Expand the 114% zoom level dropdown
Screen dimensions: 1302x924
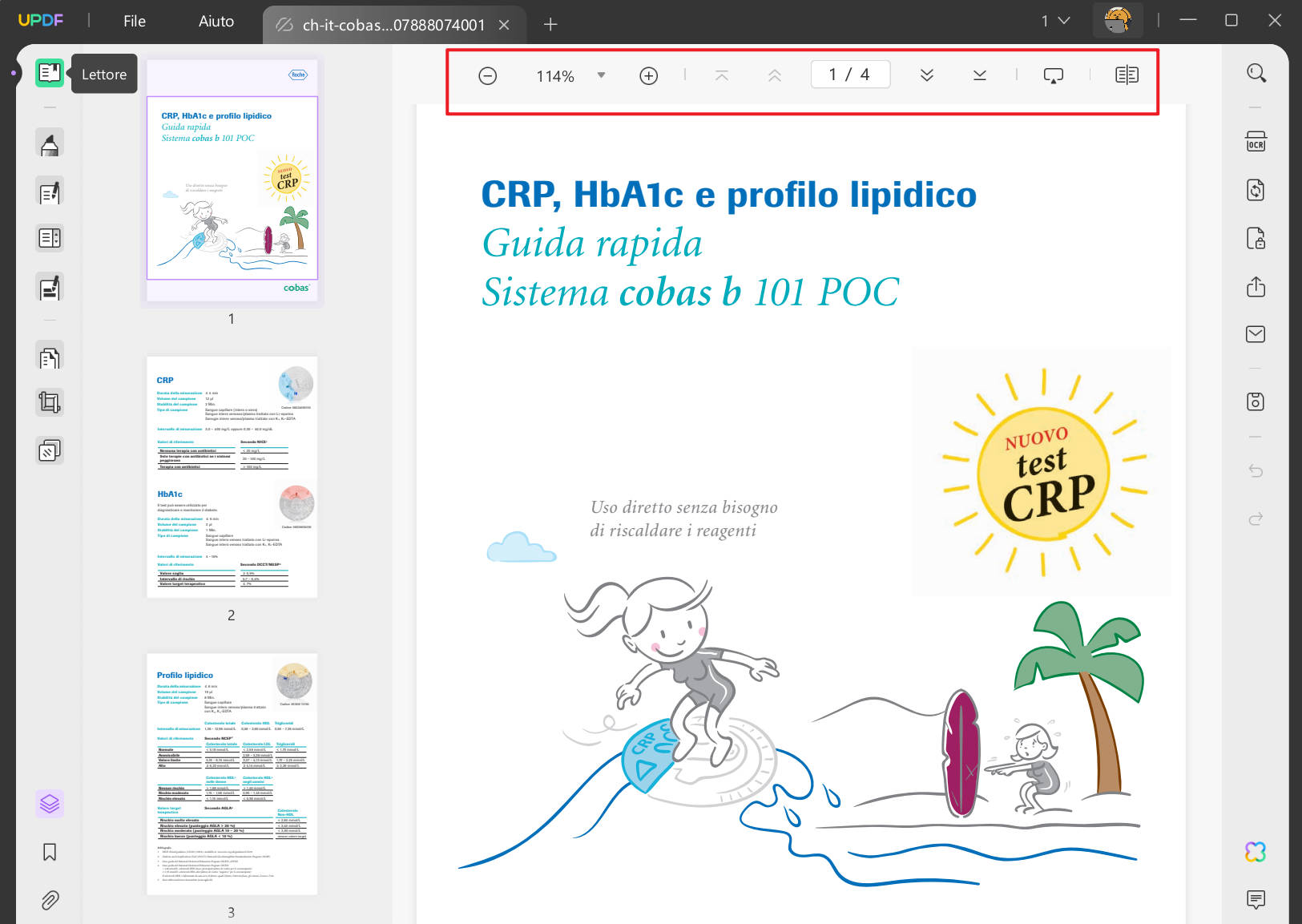pos(601,75)
